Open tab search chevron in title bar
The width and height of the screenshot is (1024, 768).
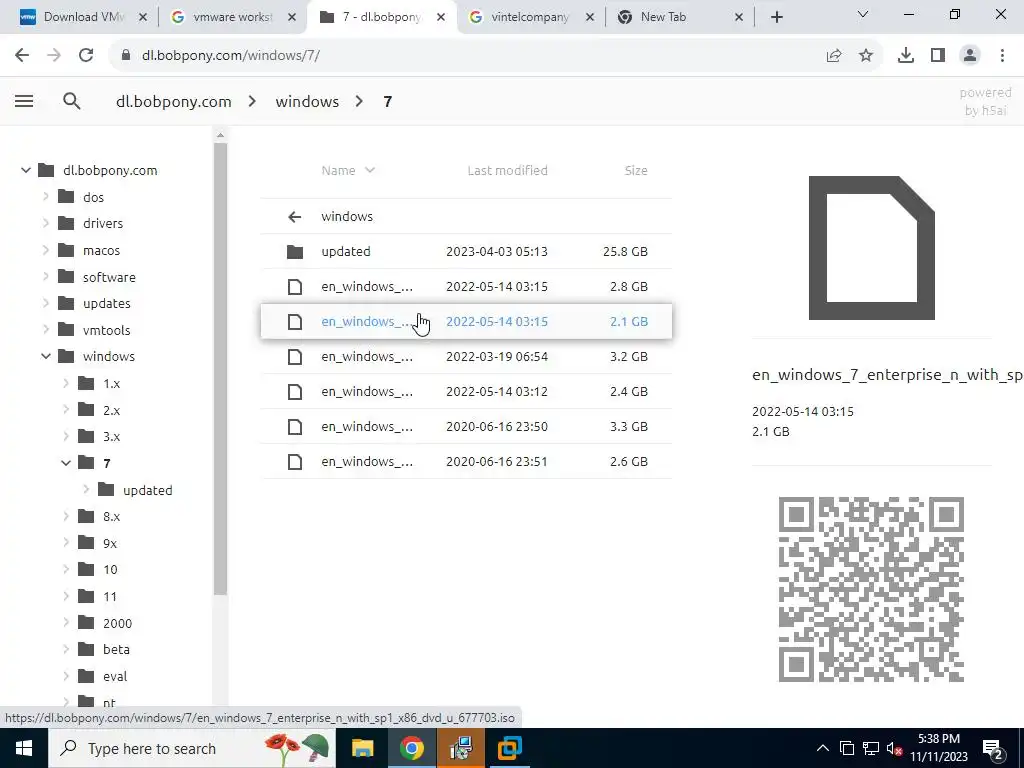point(863,14)
